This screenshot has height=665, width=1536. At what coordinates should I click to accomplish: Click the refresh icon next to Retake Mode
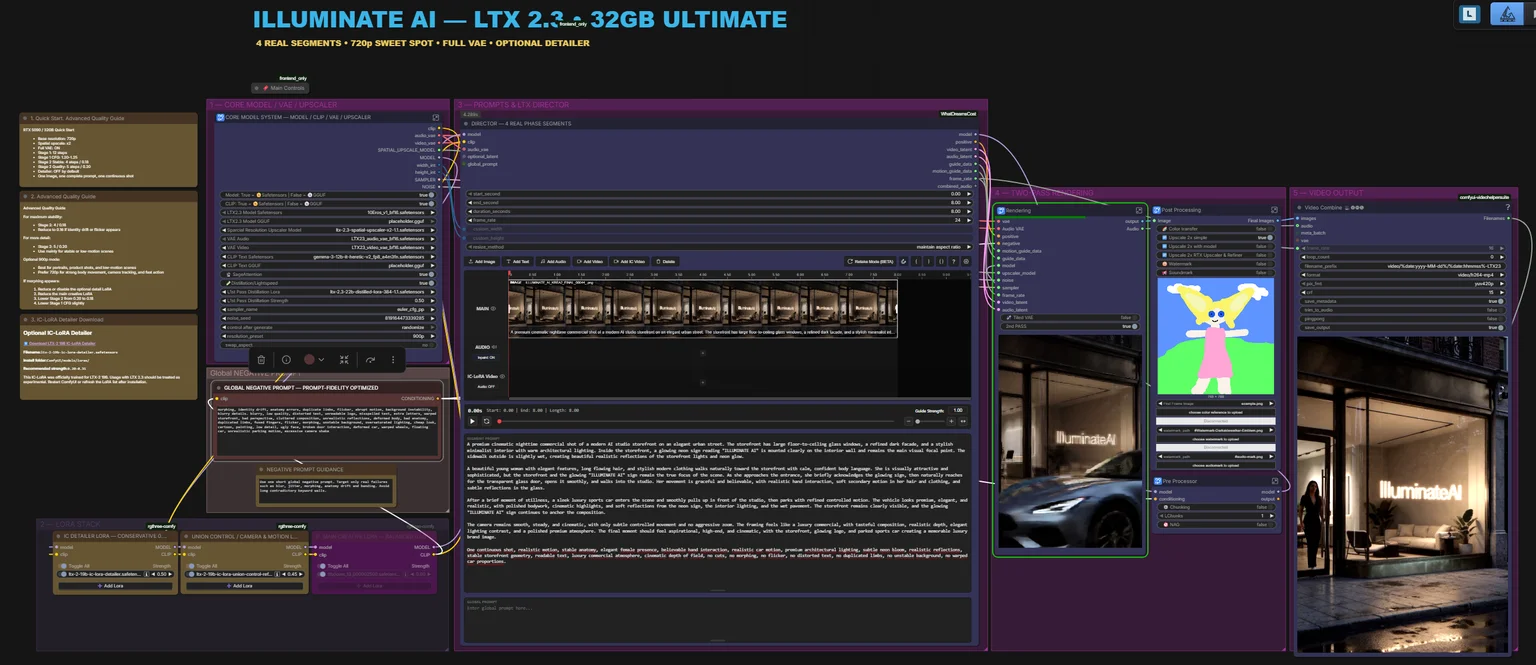click(903, 261)
